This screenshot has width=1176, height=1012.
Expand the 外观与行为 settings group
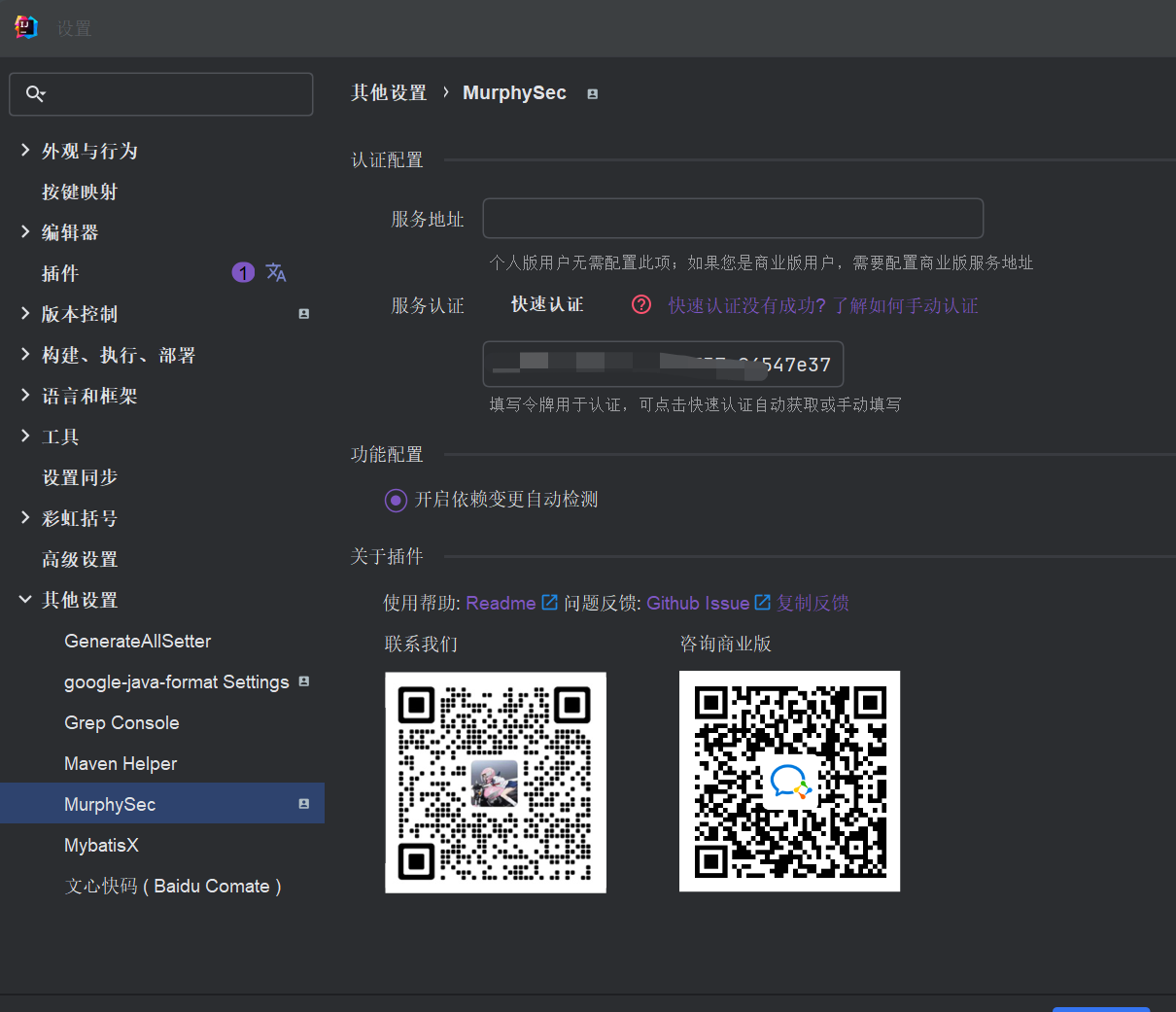(x=25, y=151)
